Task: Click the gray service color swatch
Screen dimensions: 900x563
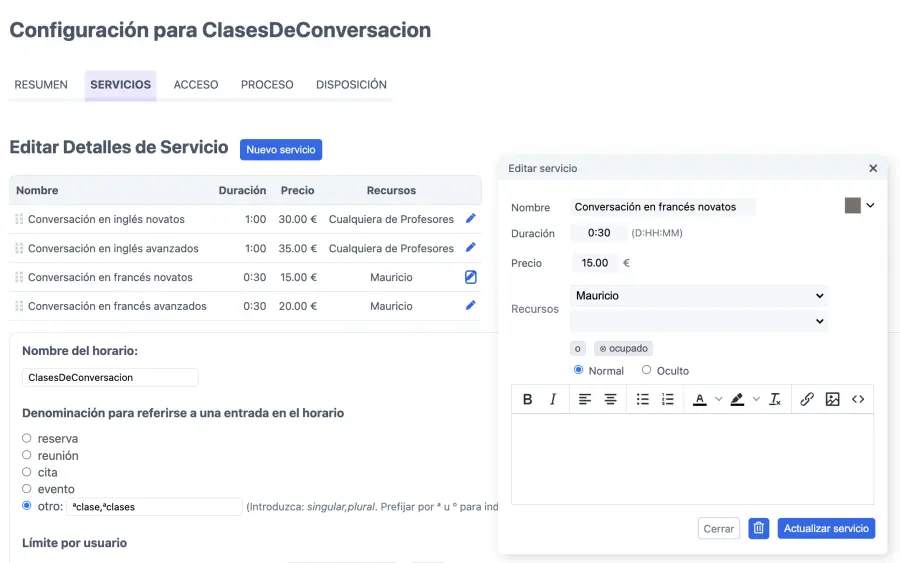Action: click(x=853, y=206)
